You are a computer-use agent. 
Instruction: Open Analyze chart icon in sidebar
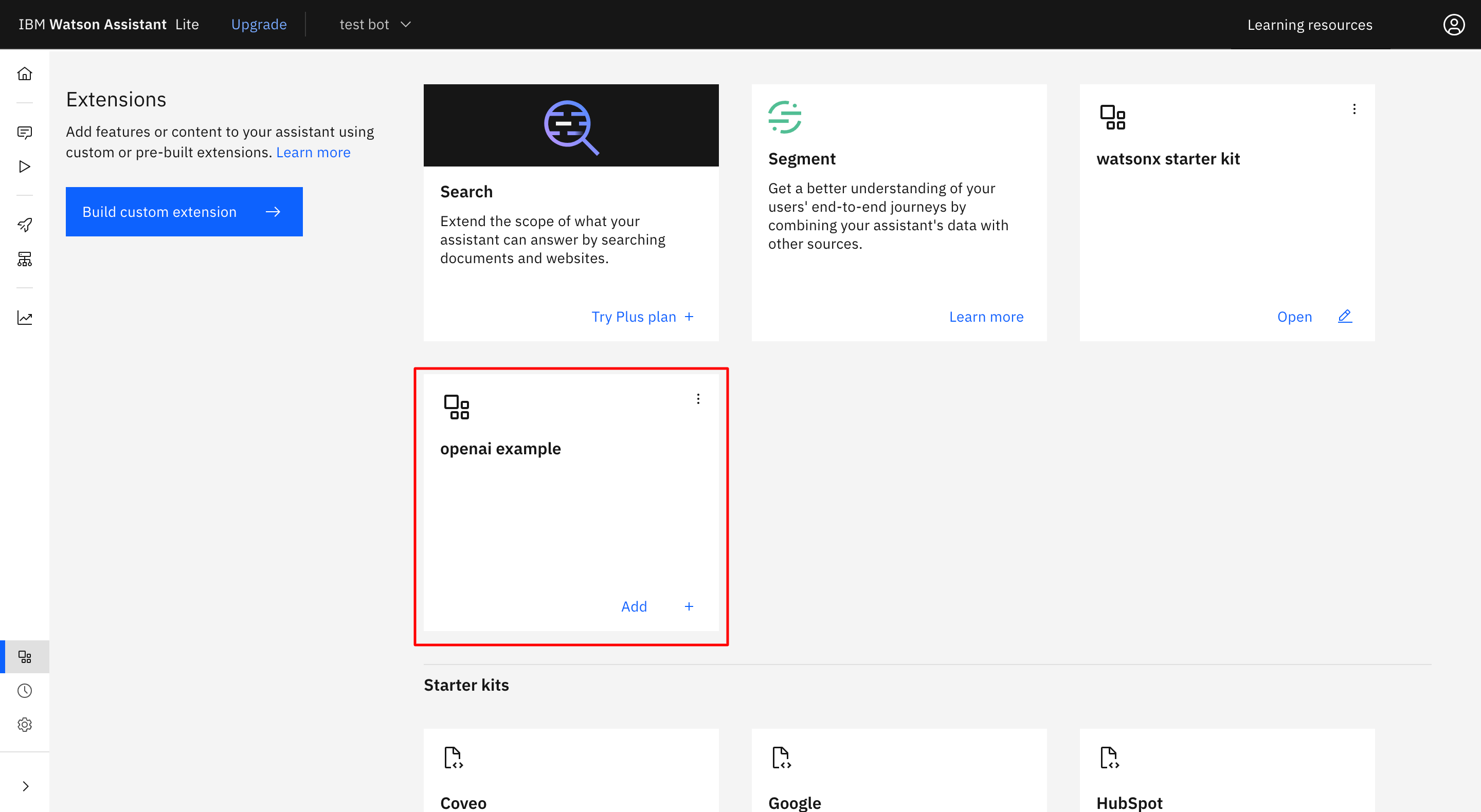(x=25, y=318)
